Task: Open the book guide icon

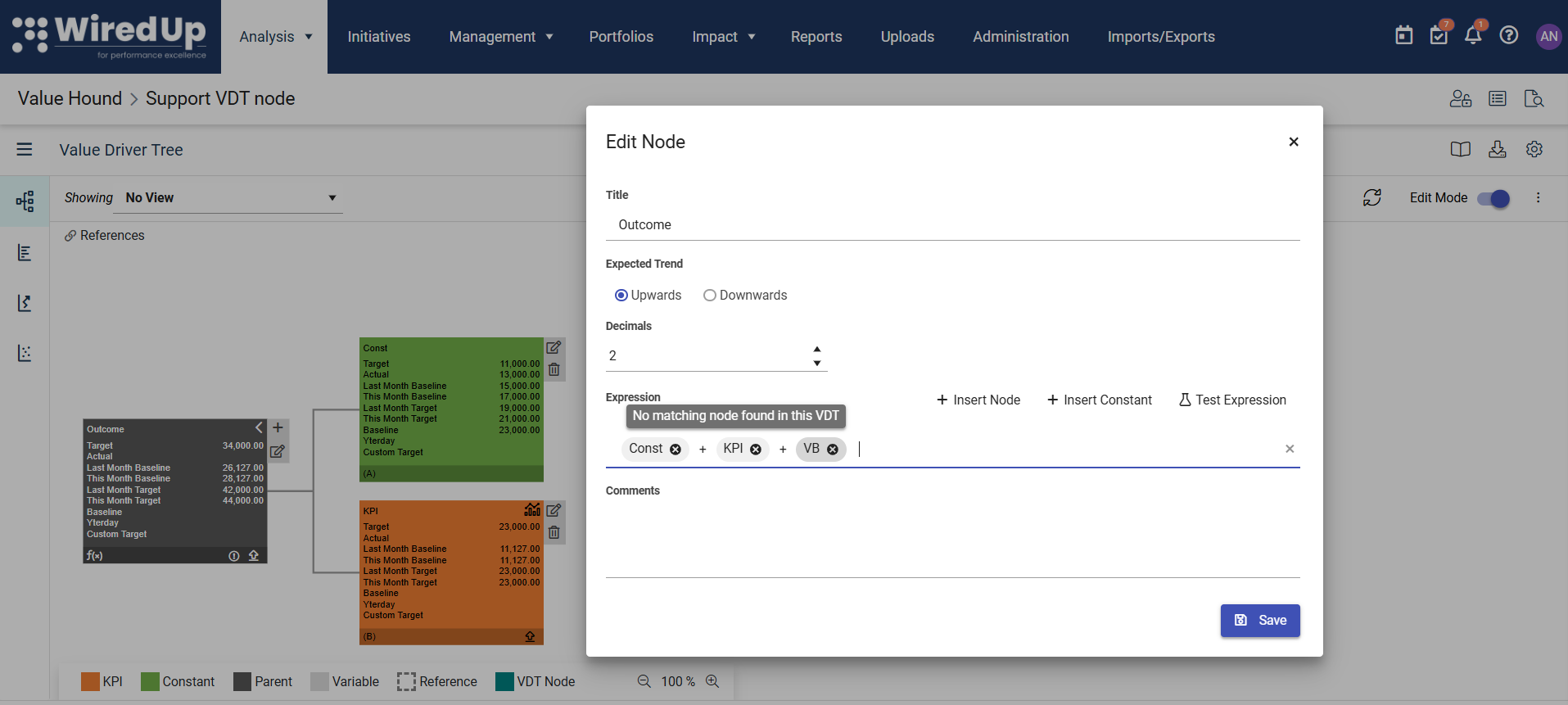Action: pyautogui.click(x=1460, y=149)
